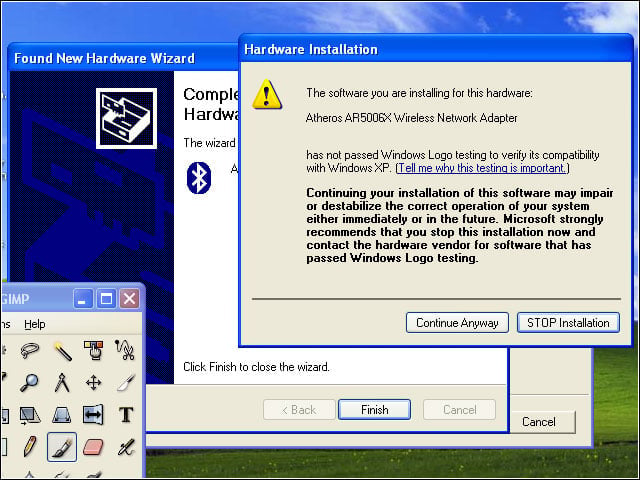Click Continue Anyway in Hardware Installation
The image size is (640, 480).
(x=457, y=323)
